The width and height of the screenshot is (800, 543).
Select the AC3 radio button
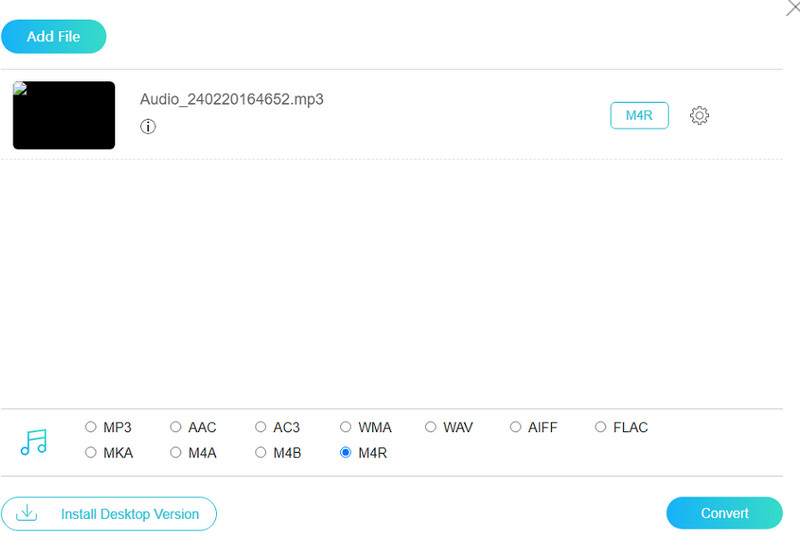coord(261,427)
